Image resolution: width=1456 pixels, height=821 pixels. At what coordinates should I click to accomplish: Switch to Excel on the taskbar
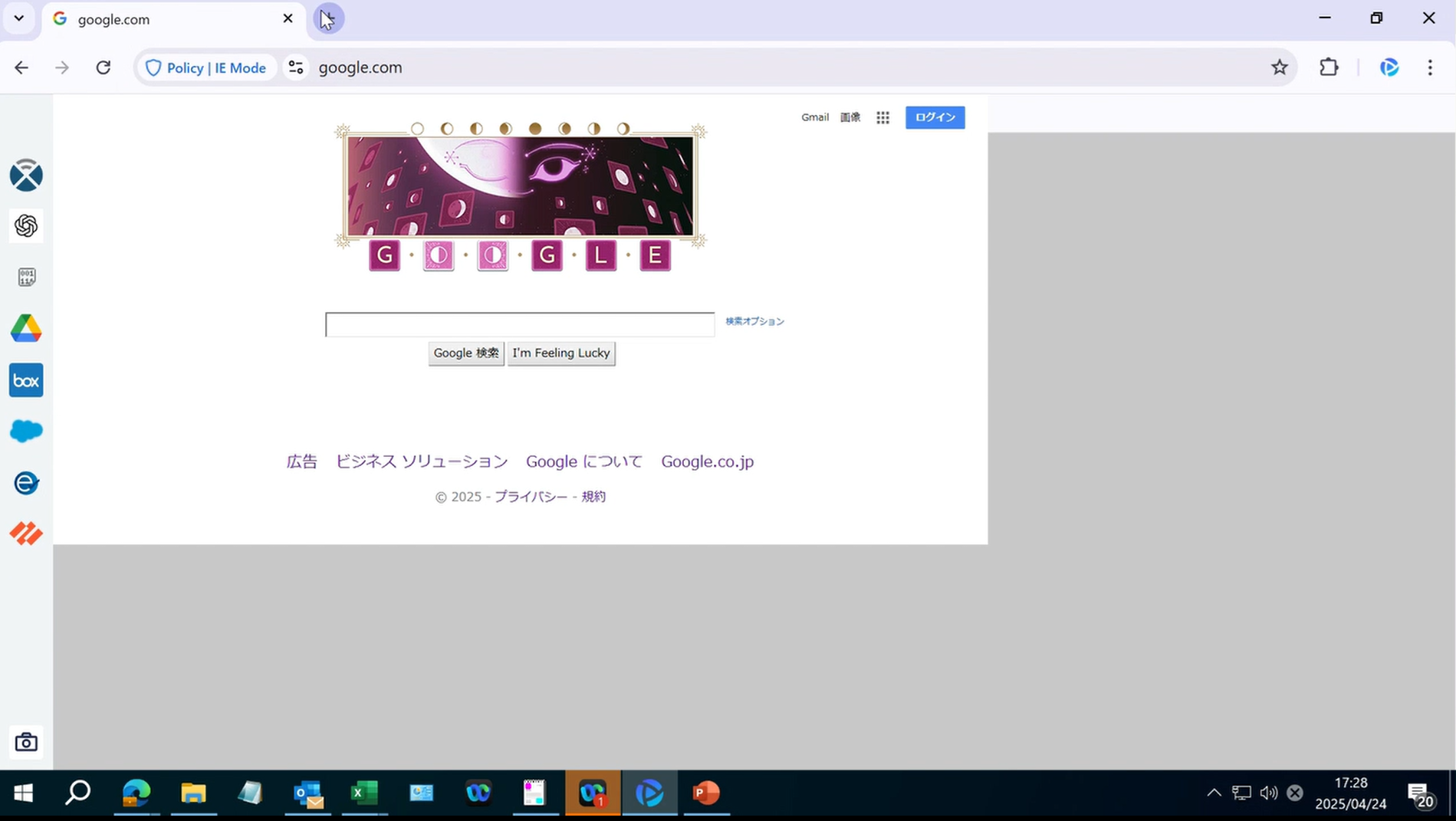(365, 793)
